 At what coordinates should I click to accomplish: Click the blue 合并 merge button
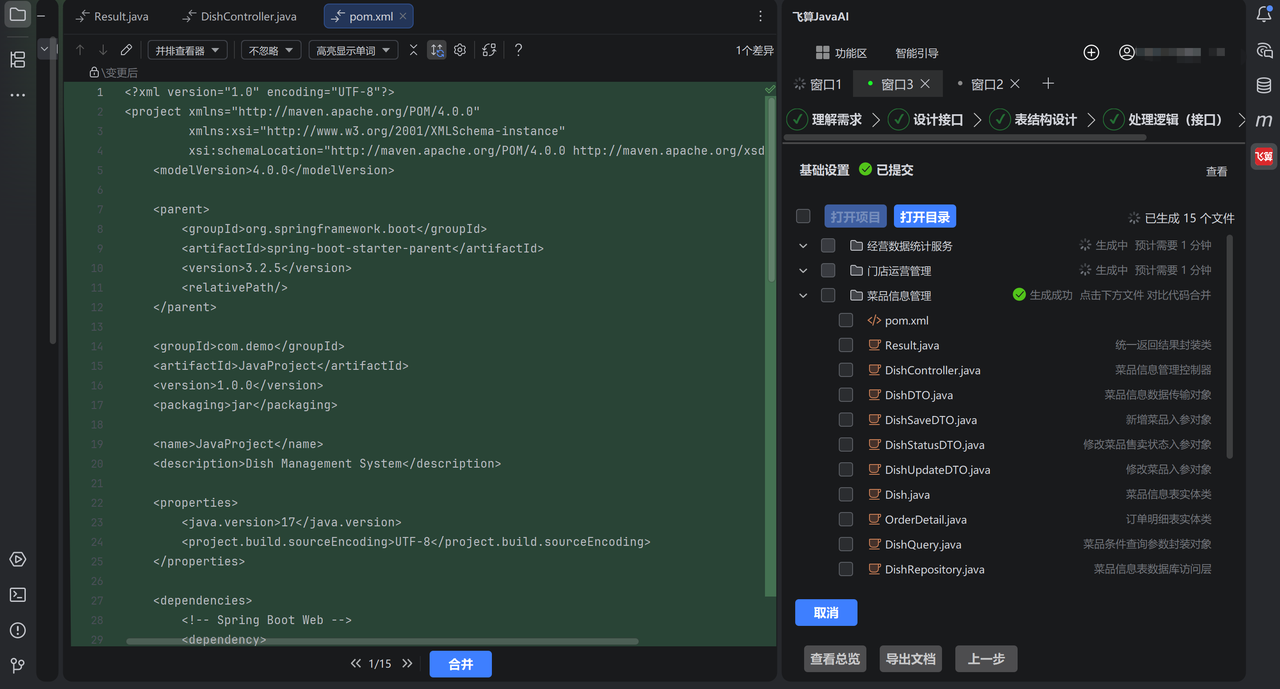[x=461, y=664]
